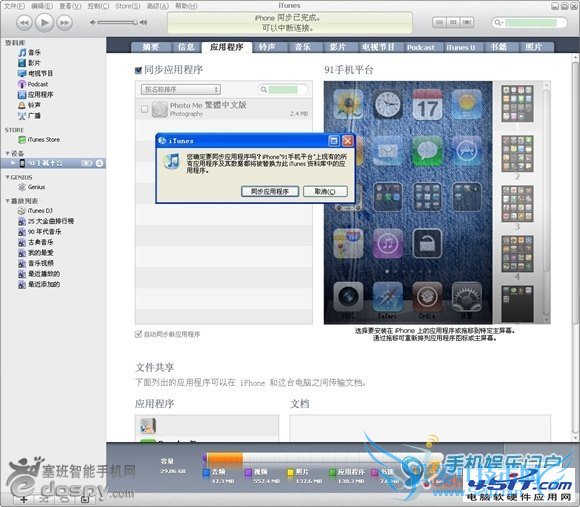The height and width of the screenshot is (507, 580).
Task: Expand the device disclosure triangle
Action: pos(13,163)
